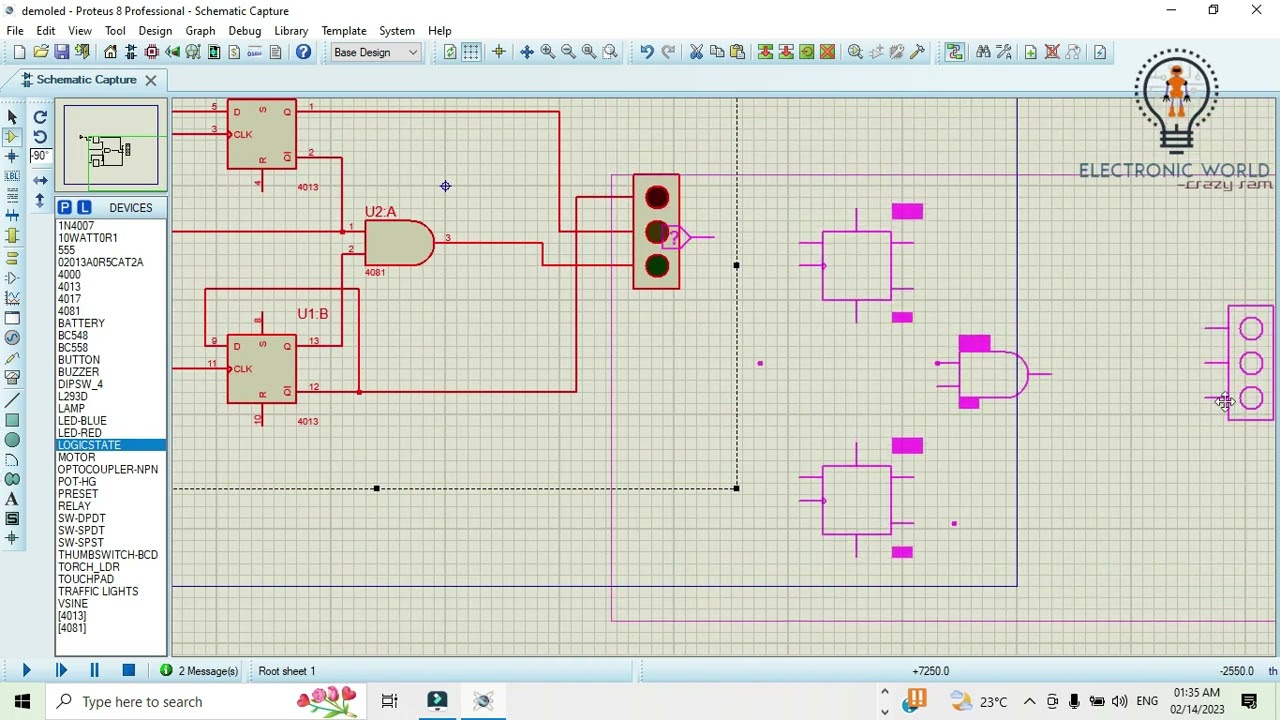Open the File menu

tap(15, 31)
